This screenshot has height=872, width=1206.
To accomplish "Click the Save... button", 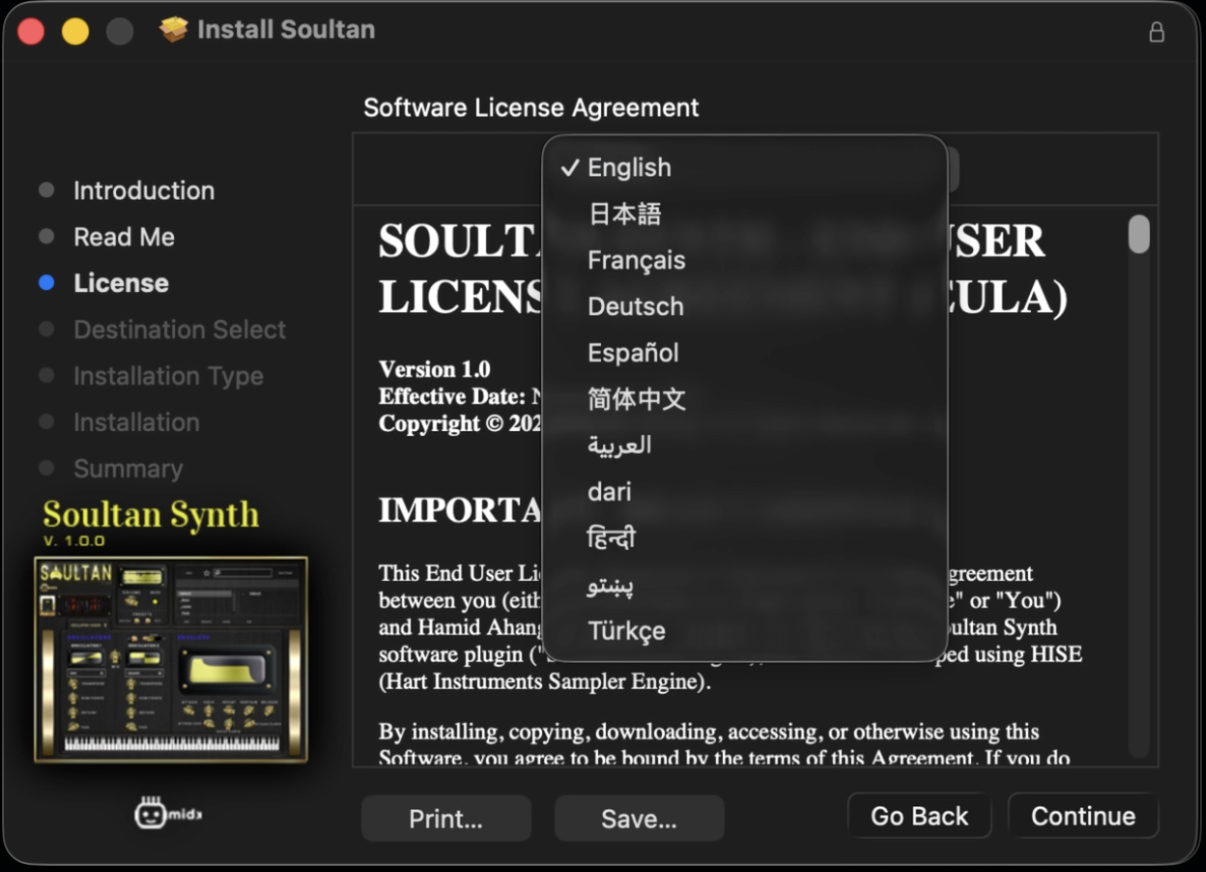I will click(639, 818).
